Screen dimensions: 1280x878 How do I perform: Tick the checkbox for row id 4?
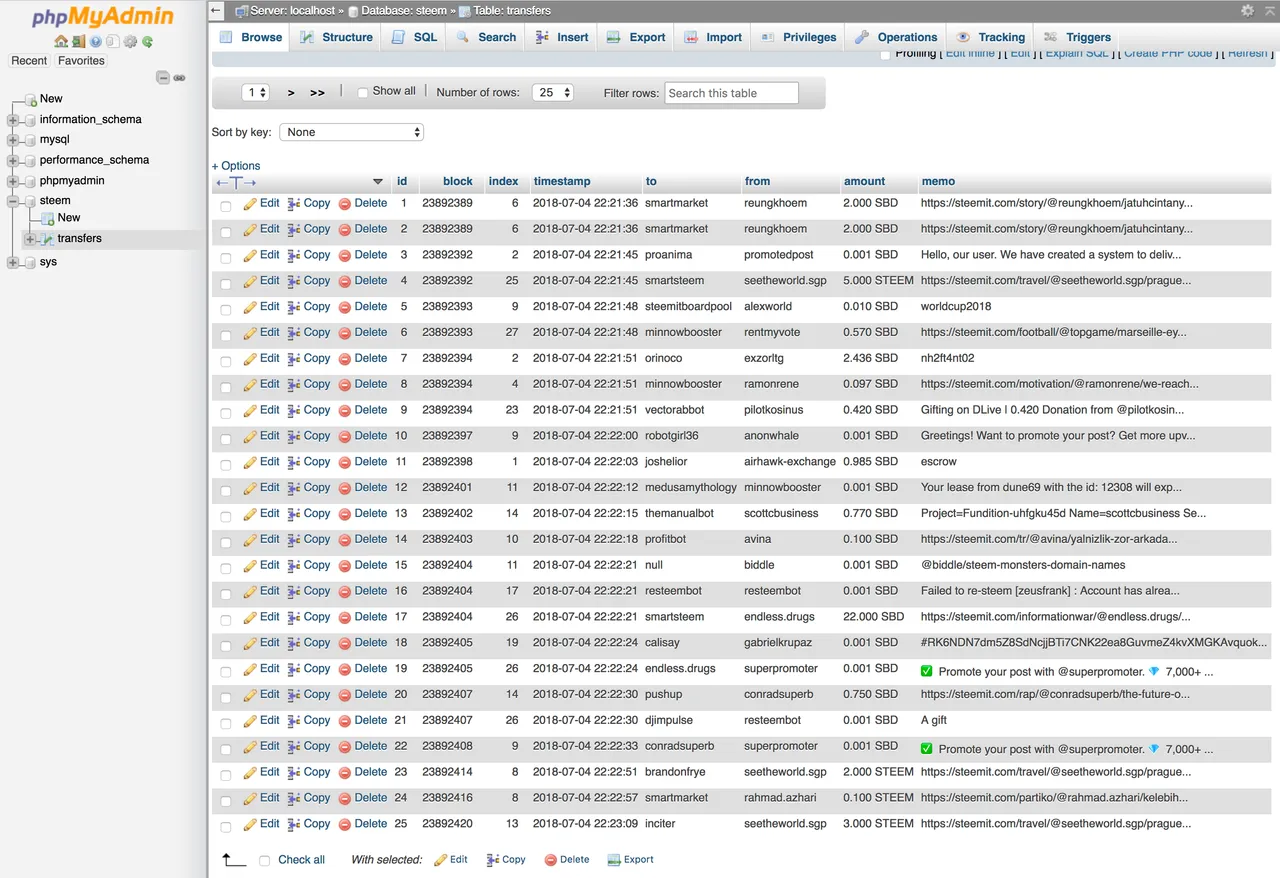click(x=225, y=283)
